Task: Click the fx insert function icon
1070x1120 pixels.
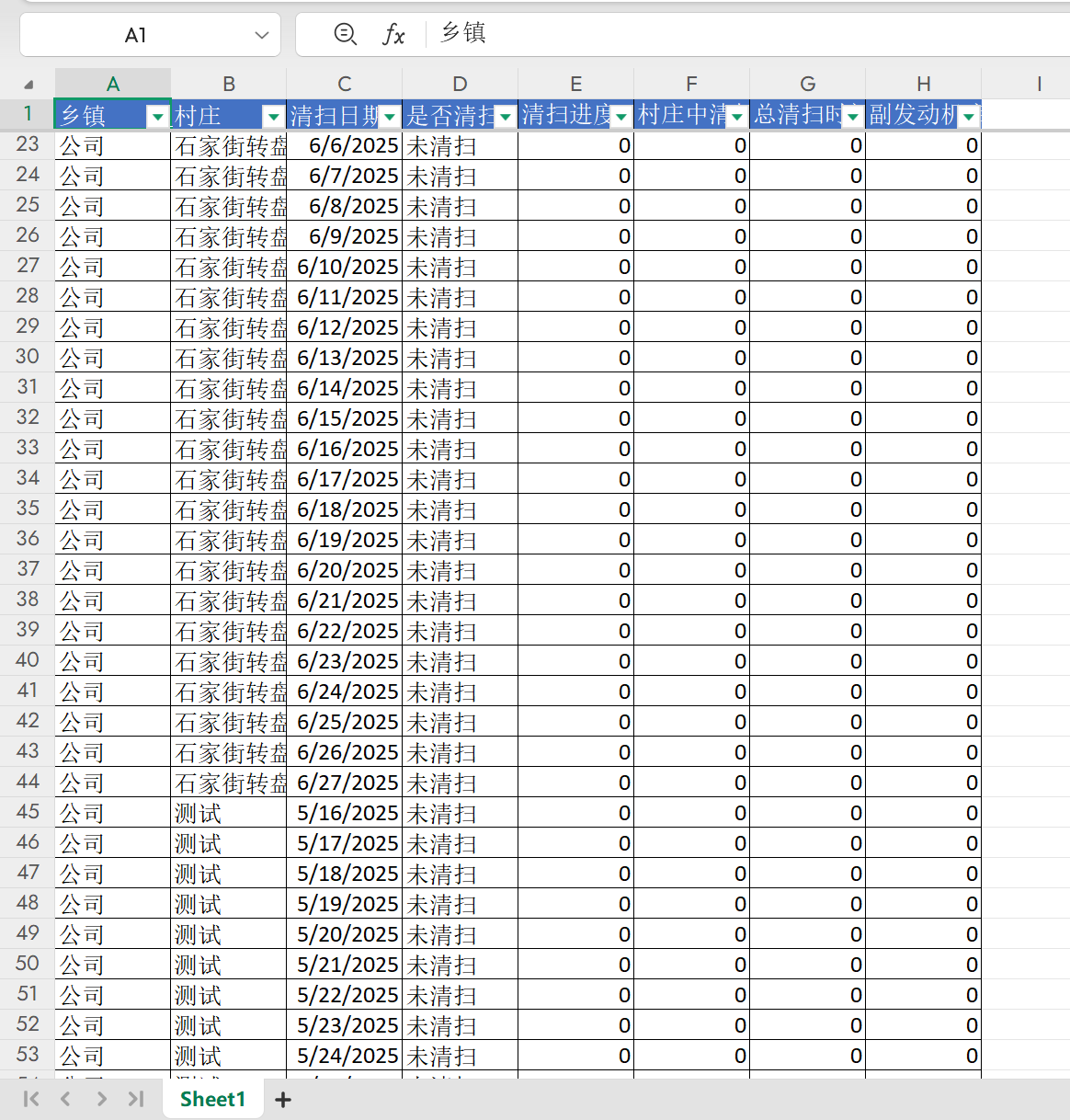Action: 393,35
